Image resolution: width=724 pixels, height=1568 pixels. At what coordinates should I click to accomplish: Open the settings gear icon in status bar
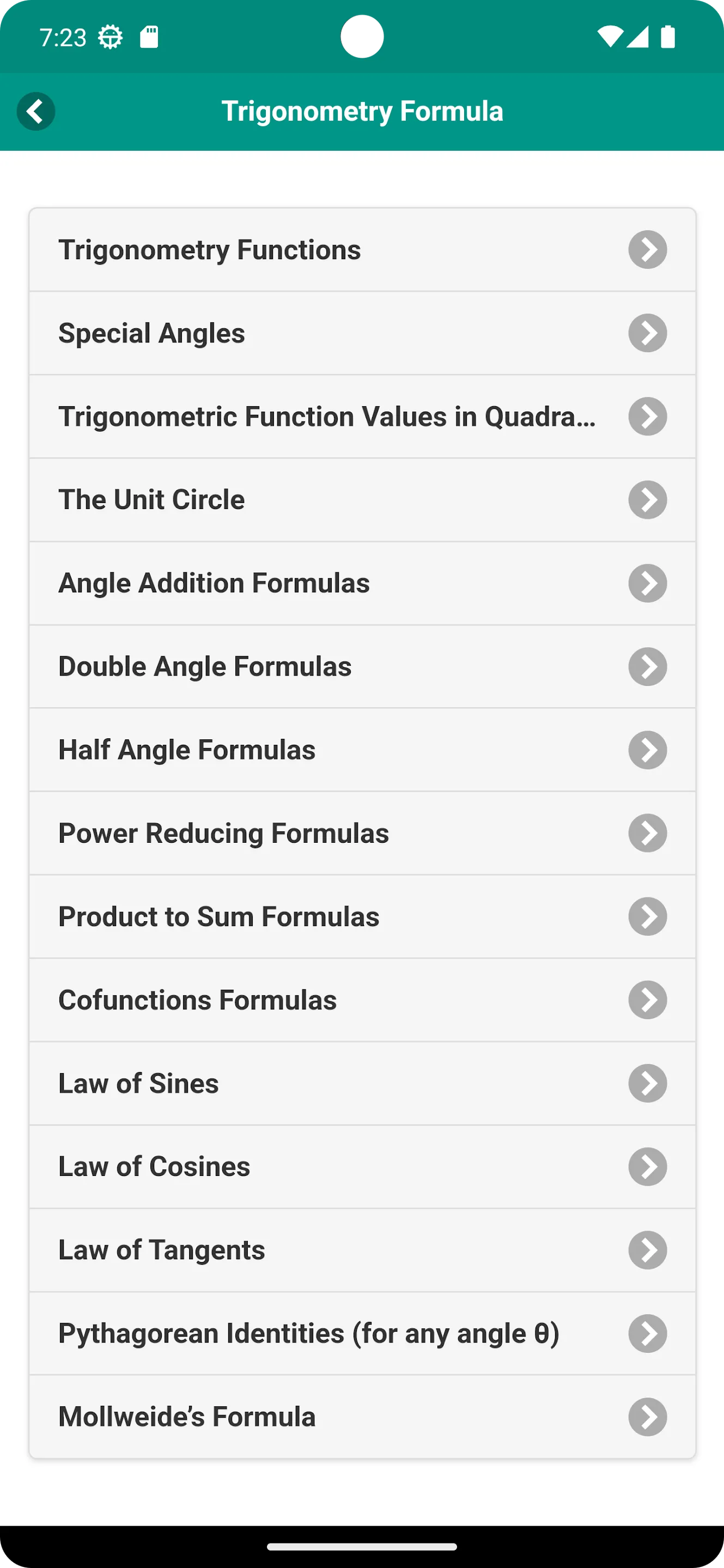point(110,37)
